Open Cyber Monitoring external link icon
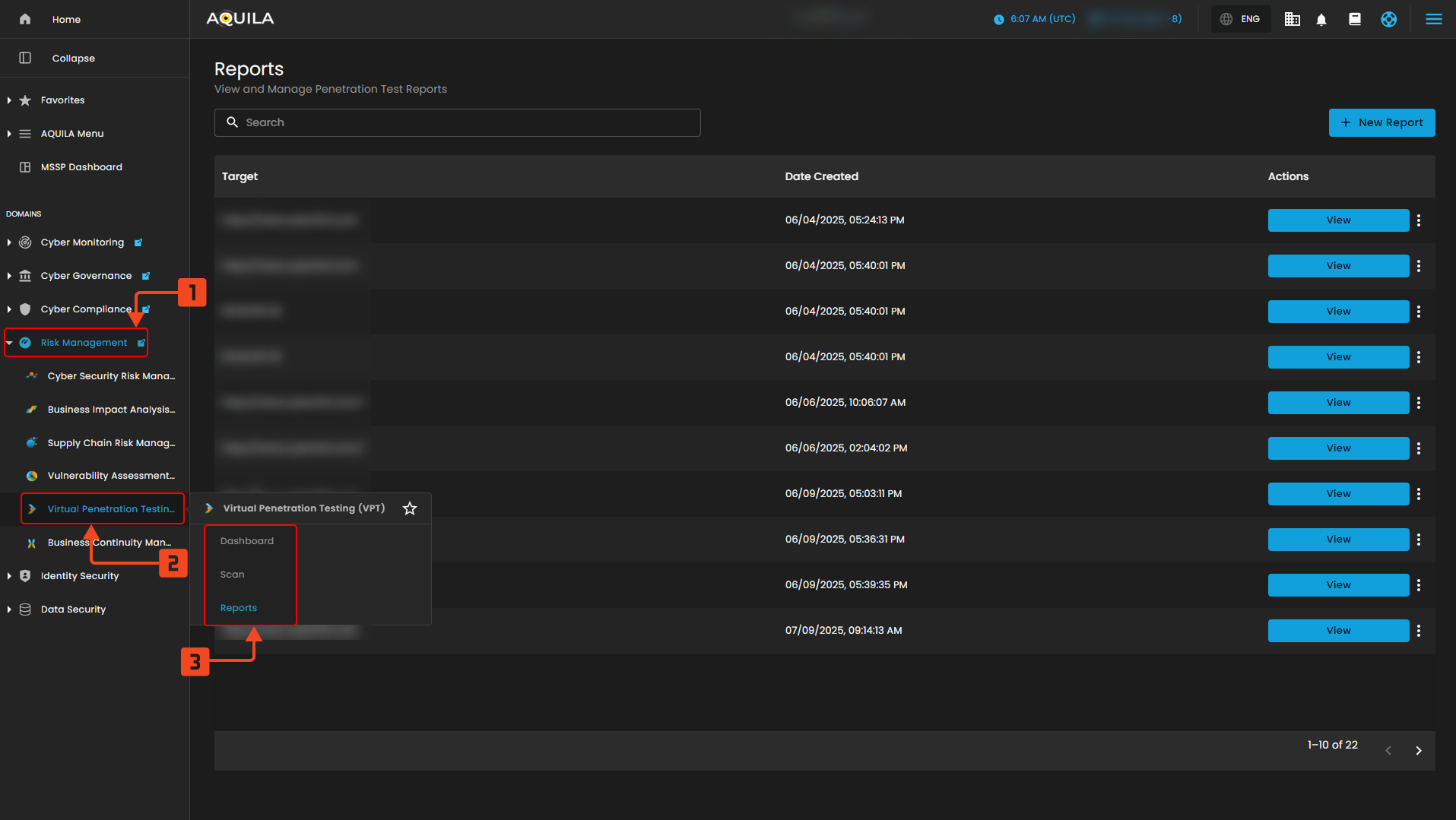 [138, 242]
